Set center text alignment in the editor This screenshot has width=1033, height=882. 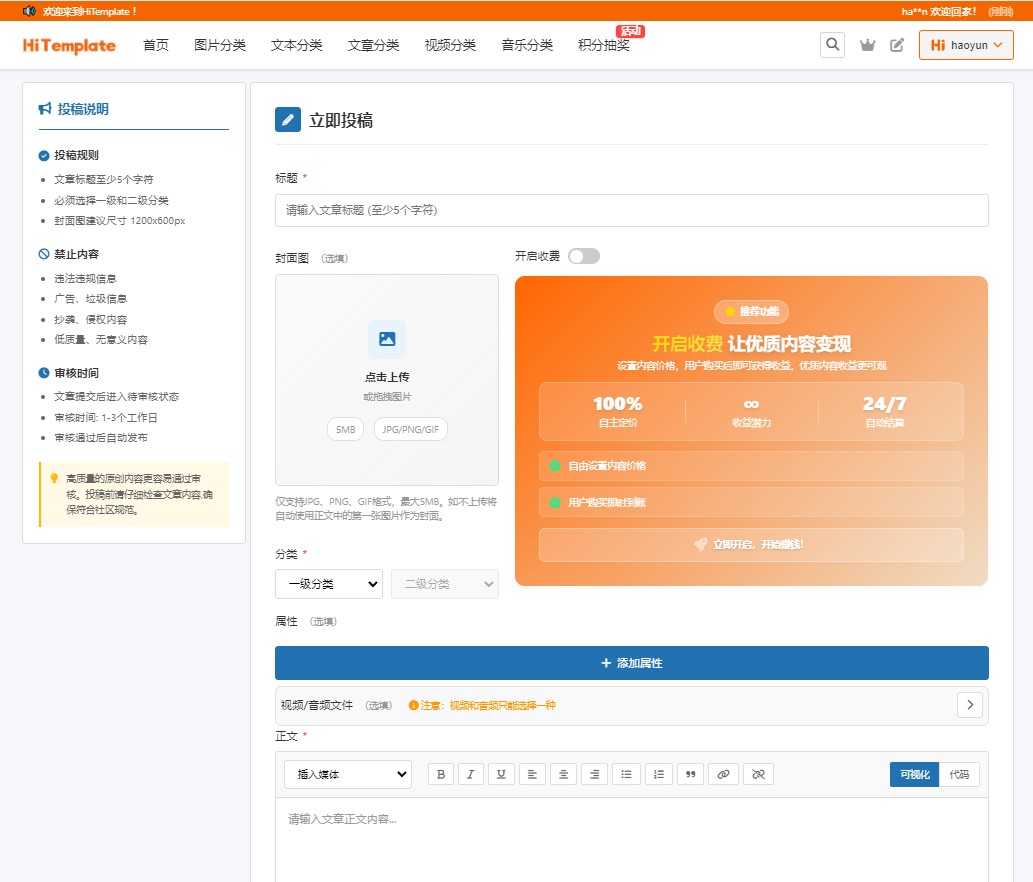562,774
